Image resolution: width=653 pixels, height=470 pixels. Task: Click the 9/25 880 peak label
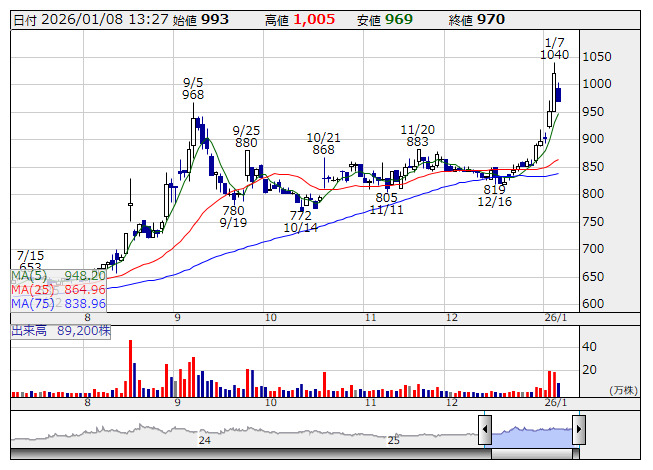click(246, 136)
